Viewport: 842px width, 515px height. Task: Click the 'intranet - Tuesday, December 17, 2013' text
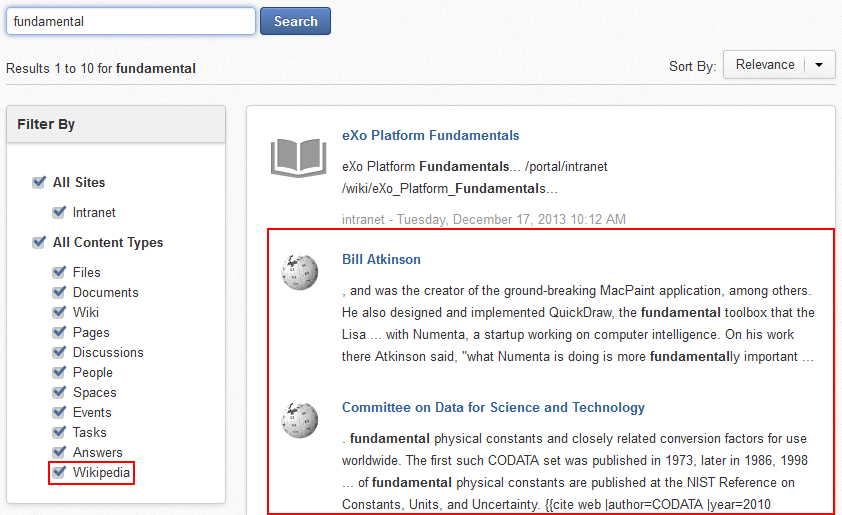484,220
